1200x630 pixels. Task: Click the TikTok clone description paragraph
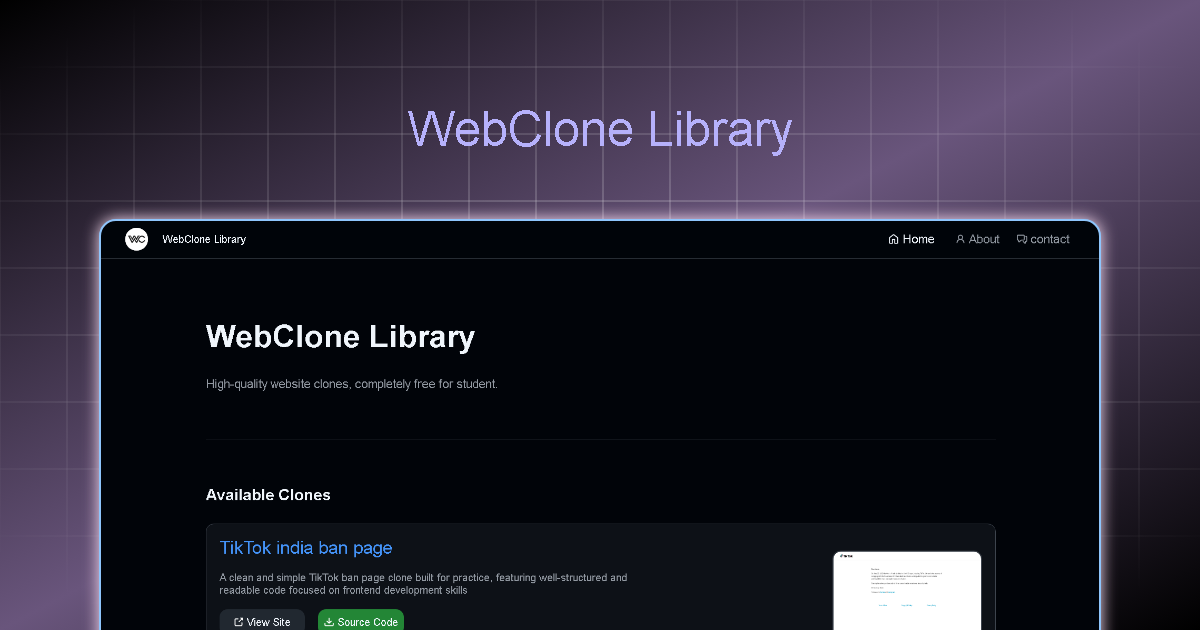click(423, 584)
